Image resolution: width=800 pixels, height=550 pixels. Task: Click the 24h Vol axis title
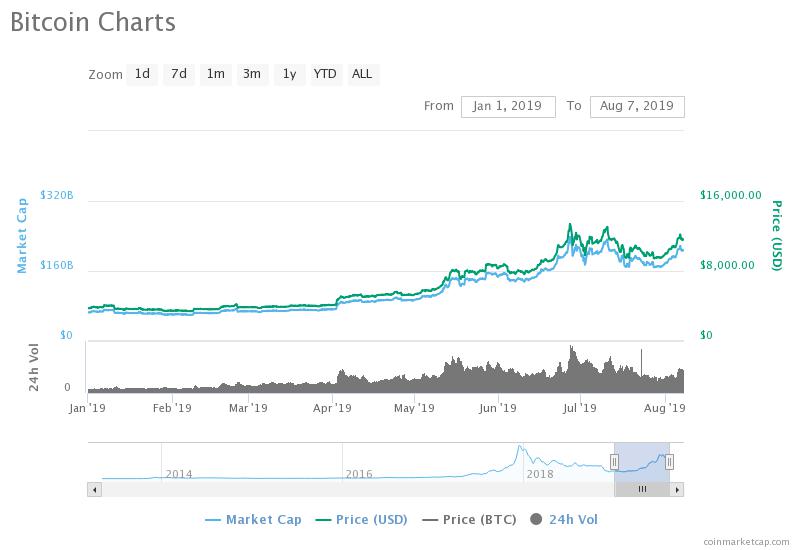[x=34, y=367]
